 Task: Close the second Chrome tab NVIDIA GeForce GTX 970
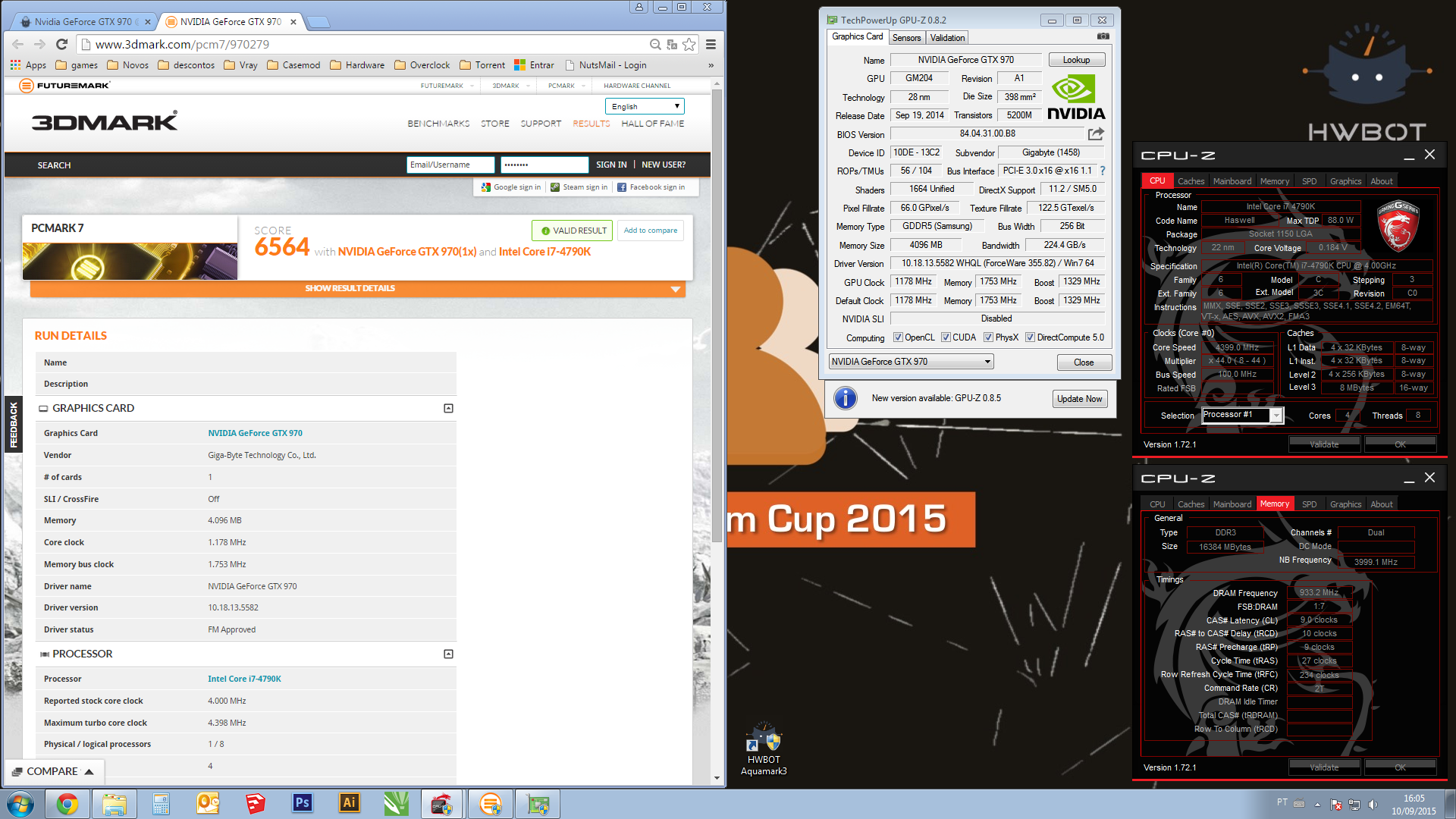(293, 22)
